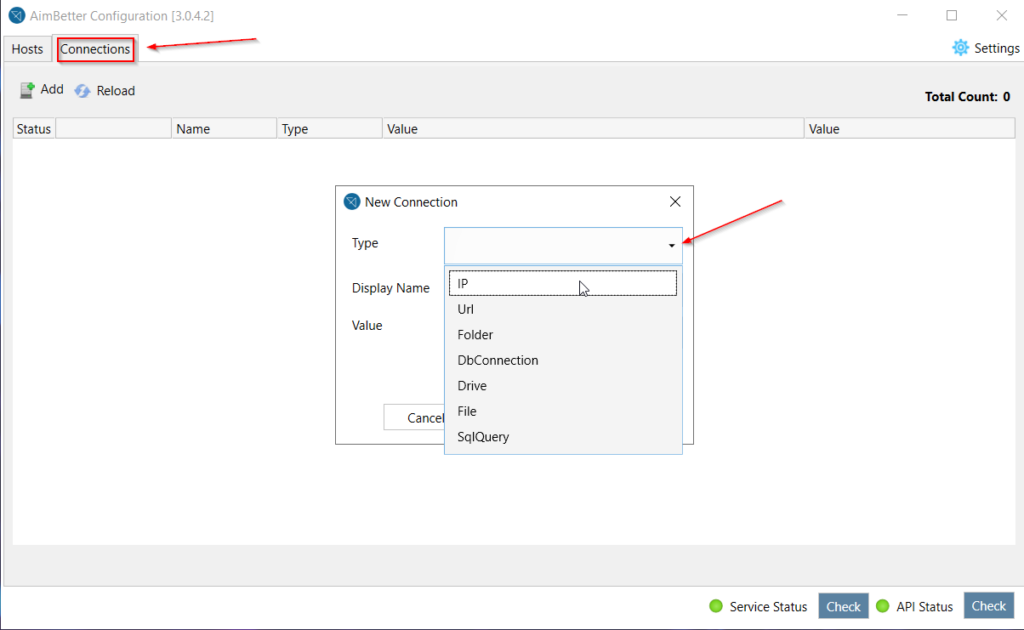Open the Connections tab

95,49
